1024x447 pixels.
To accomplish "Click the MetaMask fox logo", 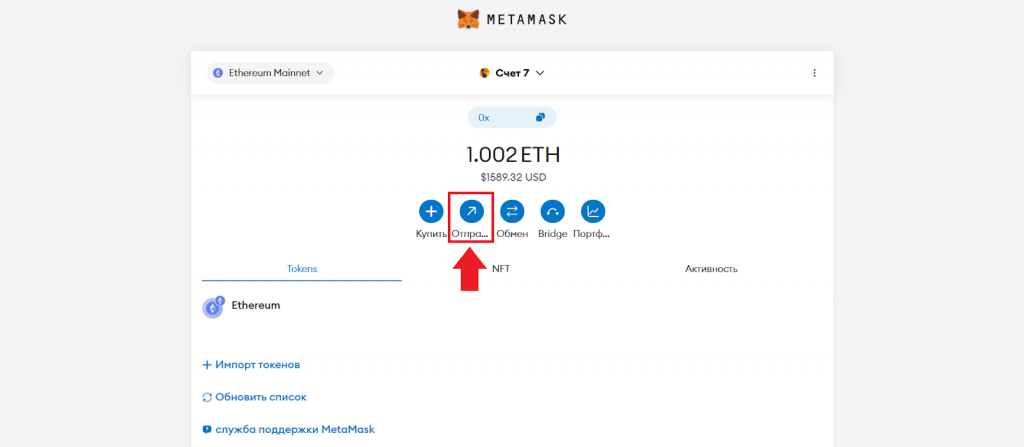I will (468, 19).
